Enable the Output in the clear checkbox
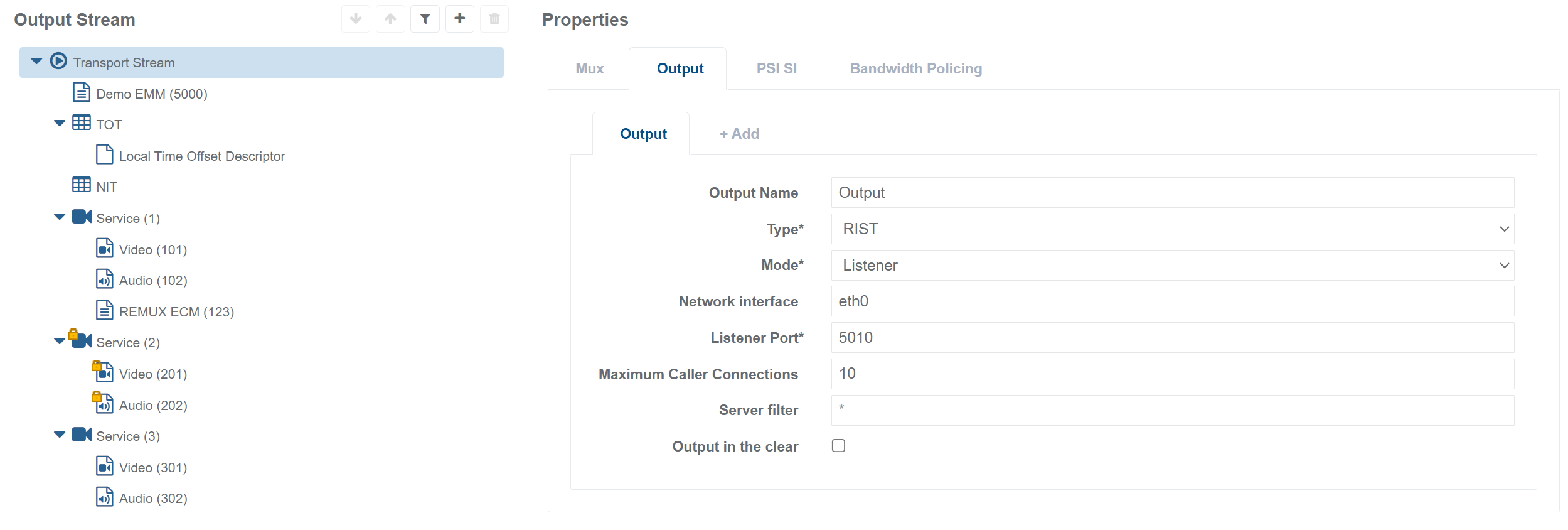 click(838, 446)
